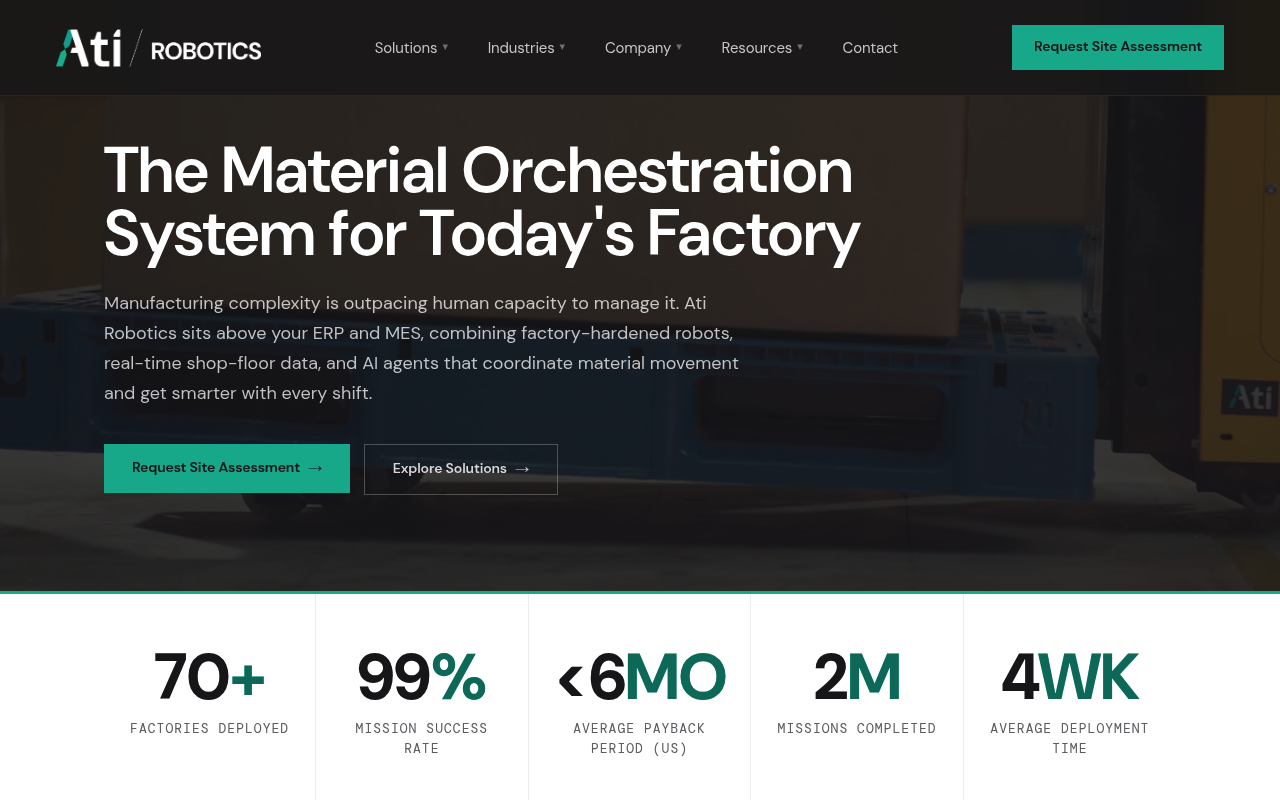
Task: Click the MISSIONS COMPLETED label
Action: [857, 728]
